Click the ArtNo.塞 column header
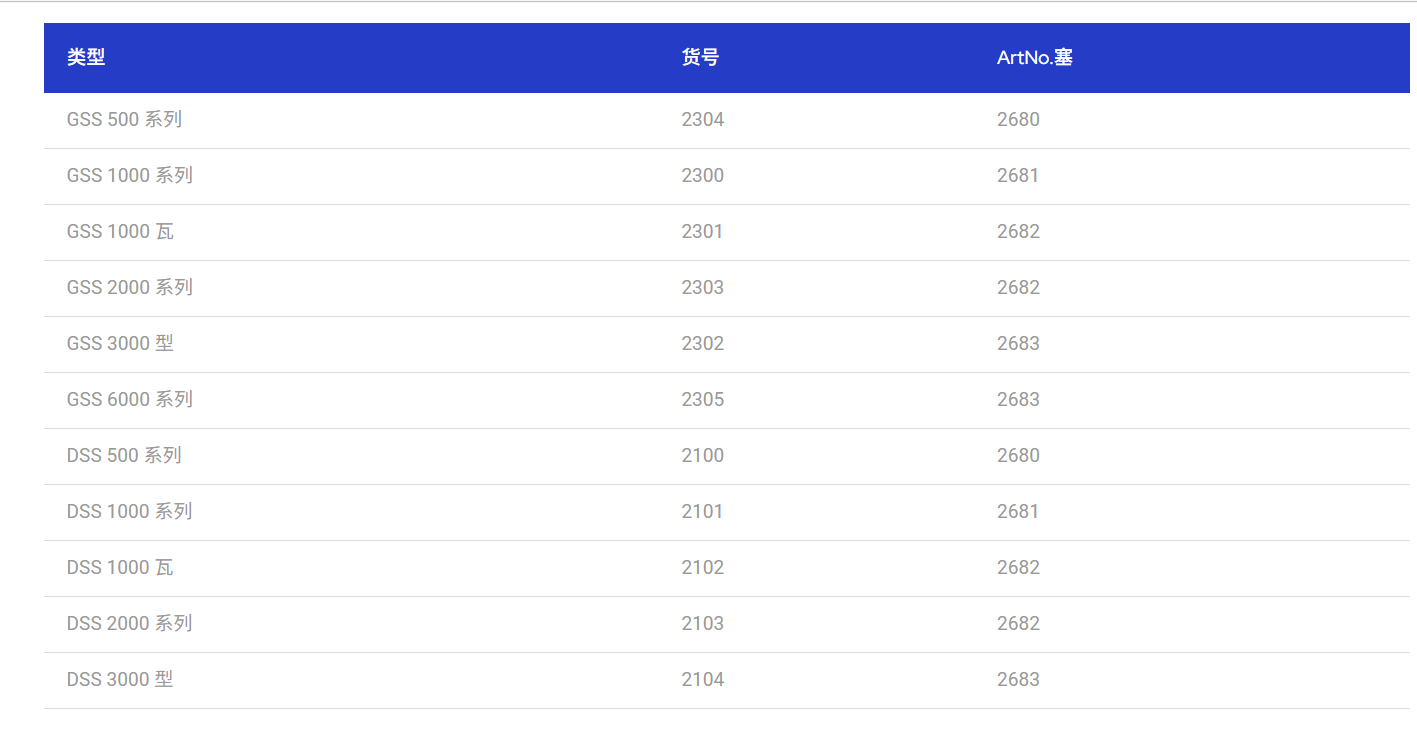 pyautogui.click(x=1034, y=58)
